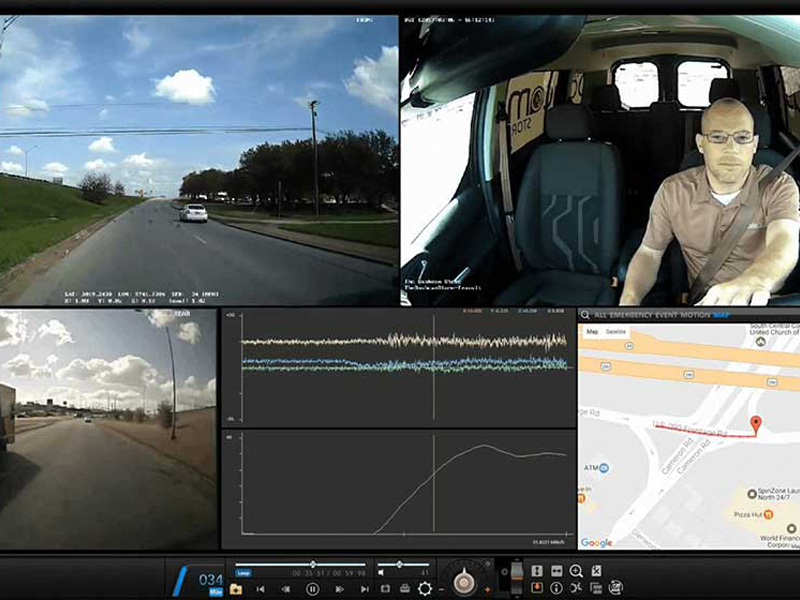Select the MOTION filter tab
This screenshot has height=600, width=800.
697,314
